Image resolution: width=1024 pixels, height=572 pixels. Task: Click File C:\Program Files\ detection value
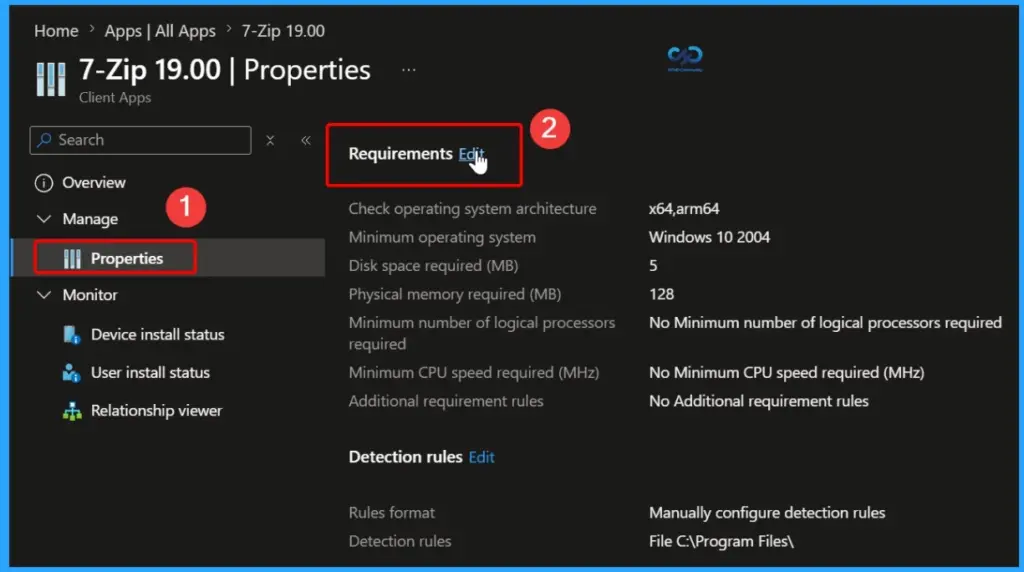[x=721, y=541]
